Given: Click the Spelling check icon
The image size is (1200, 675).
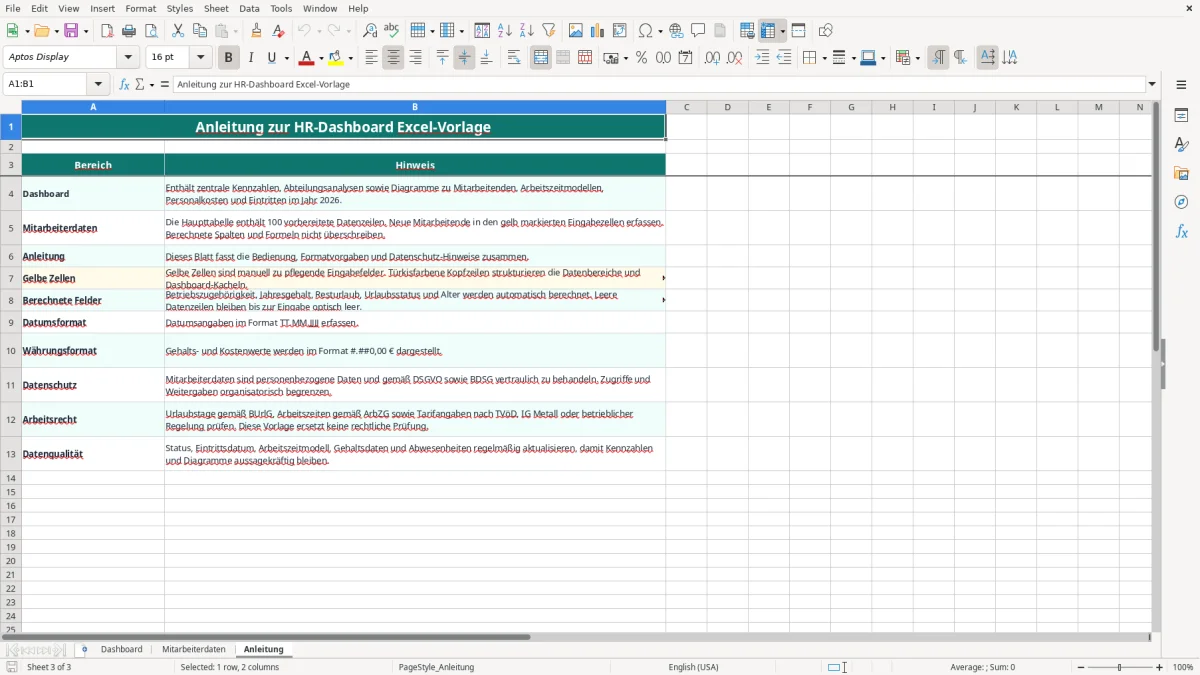Looking at the screenshot, I should point(392,31).
